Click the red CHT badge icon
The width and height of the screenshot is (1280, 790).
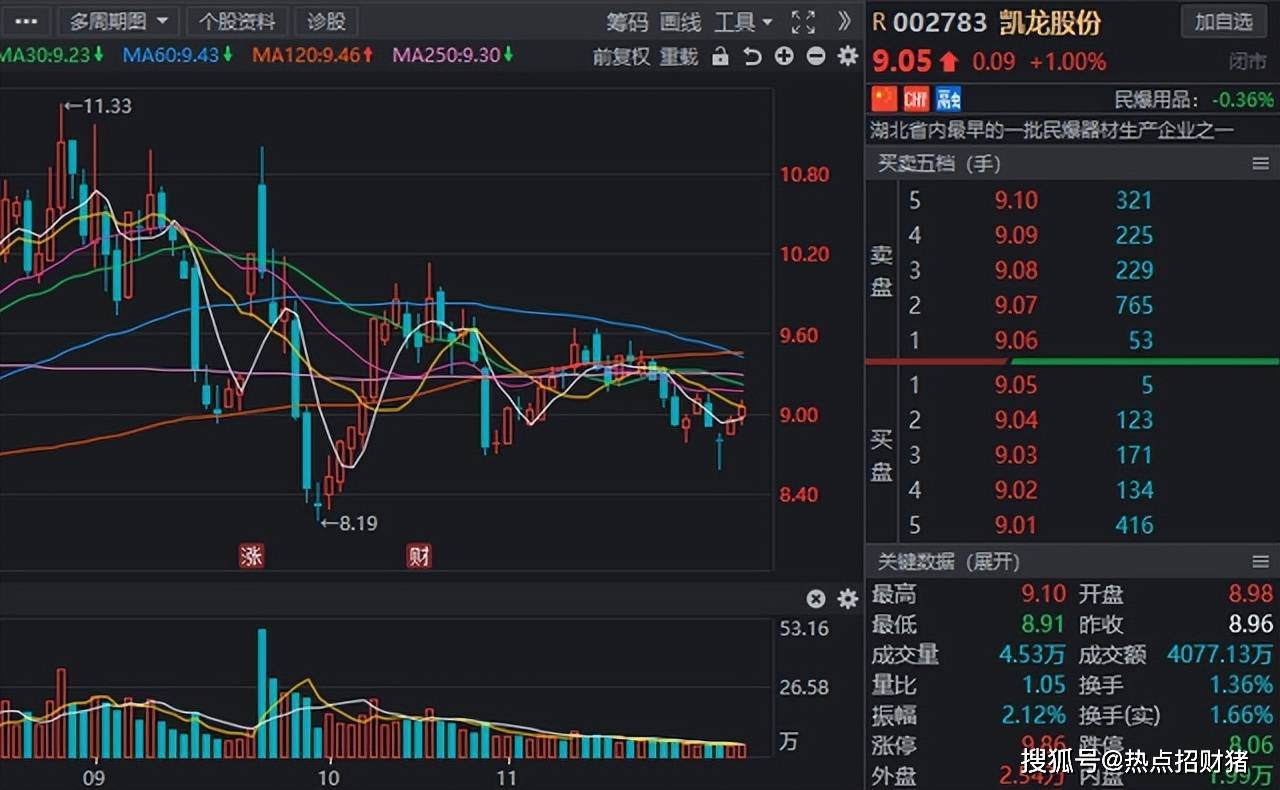tap(916, 98)
